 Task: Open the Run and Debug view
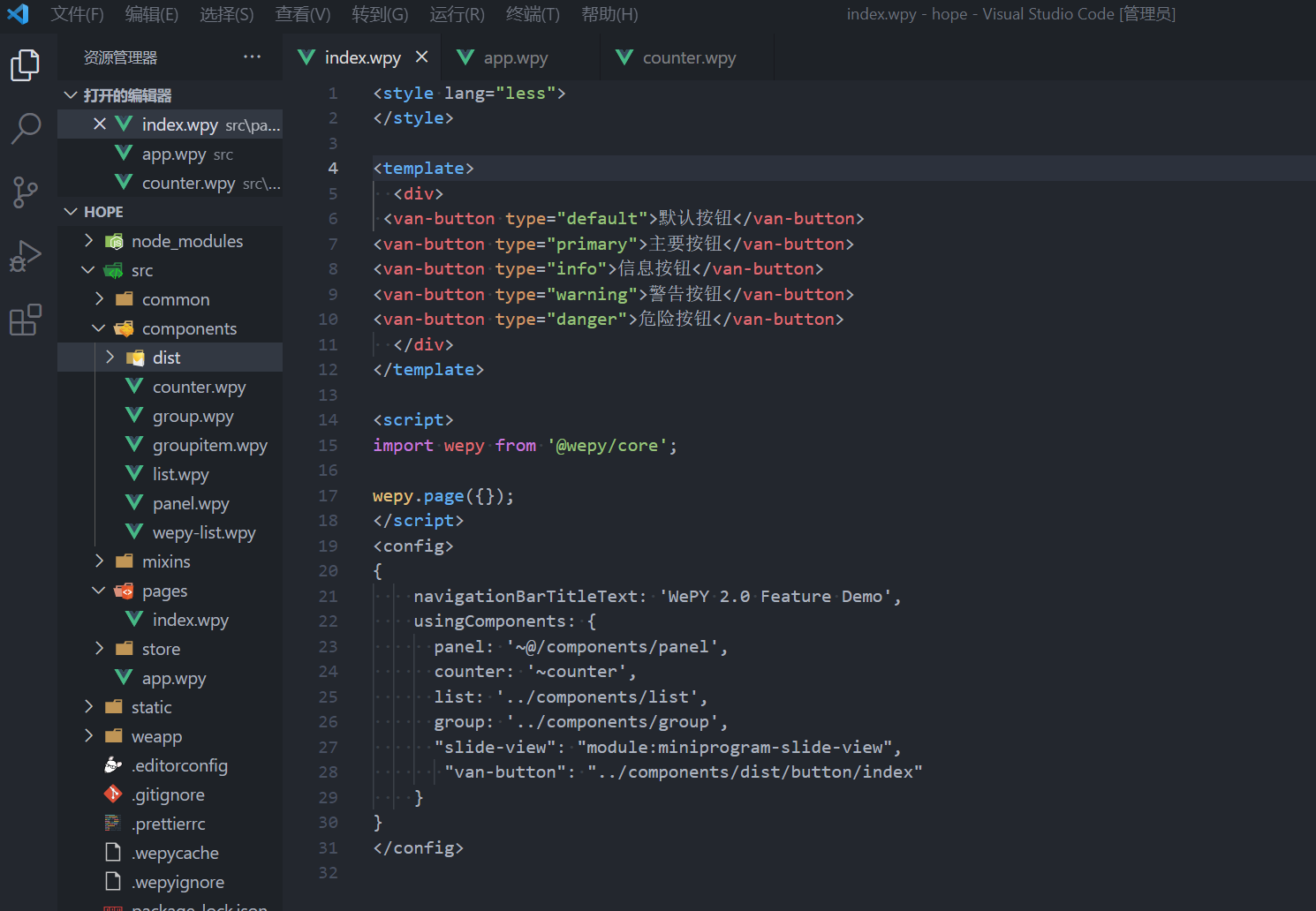coord(25,256)
